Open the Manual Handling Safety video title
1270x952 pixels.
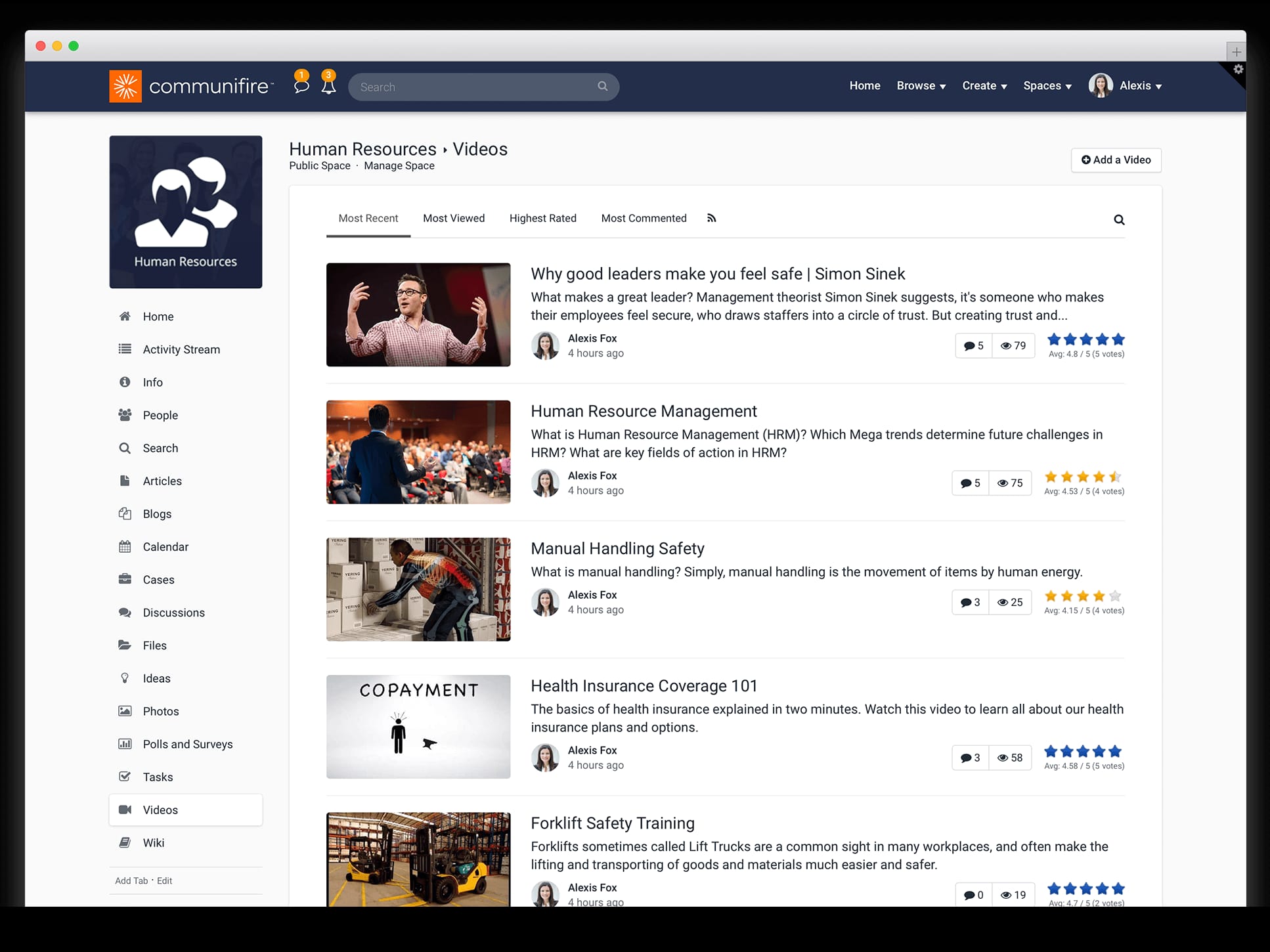pos(617,548)
